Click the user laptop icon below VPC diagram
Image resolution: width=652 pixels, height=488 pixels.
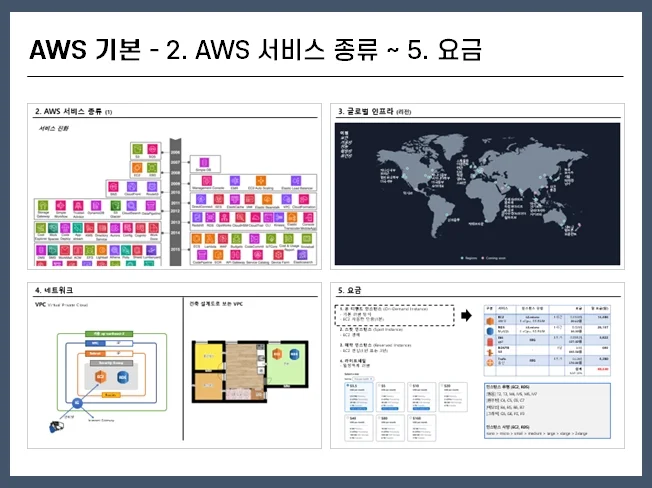[x=57, y=426]
